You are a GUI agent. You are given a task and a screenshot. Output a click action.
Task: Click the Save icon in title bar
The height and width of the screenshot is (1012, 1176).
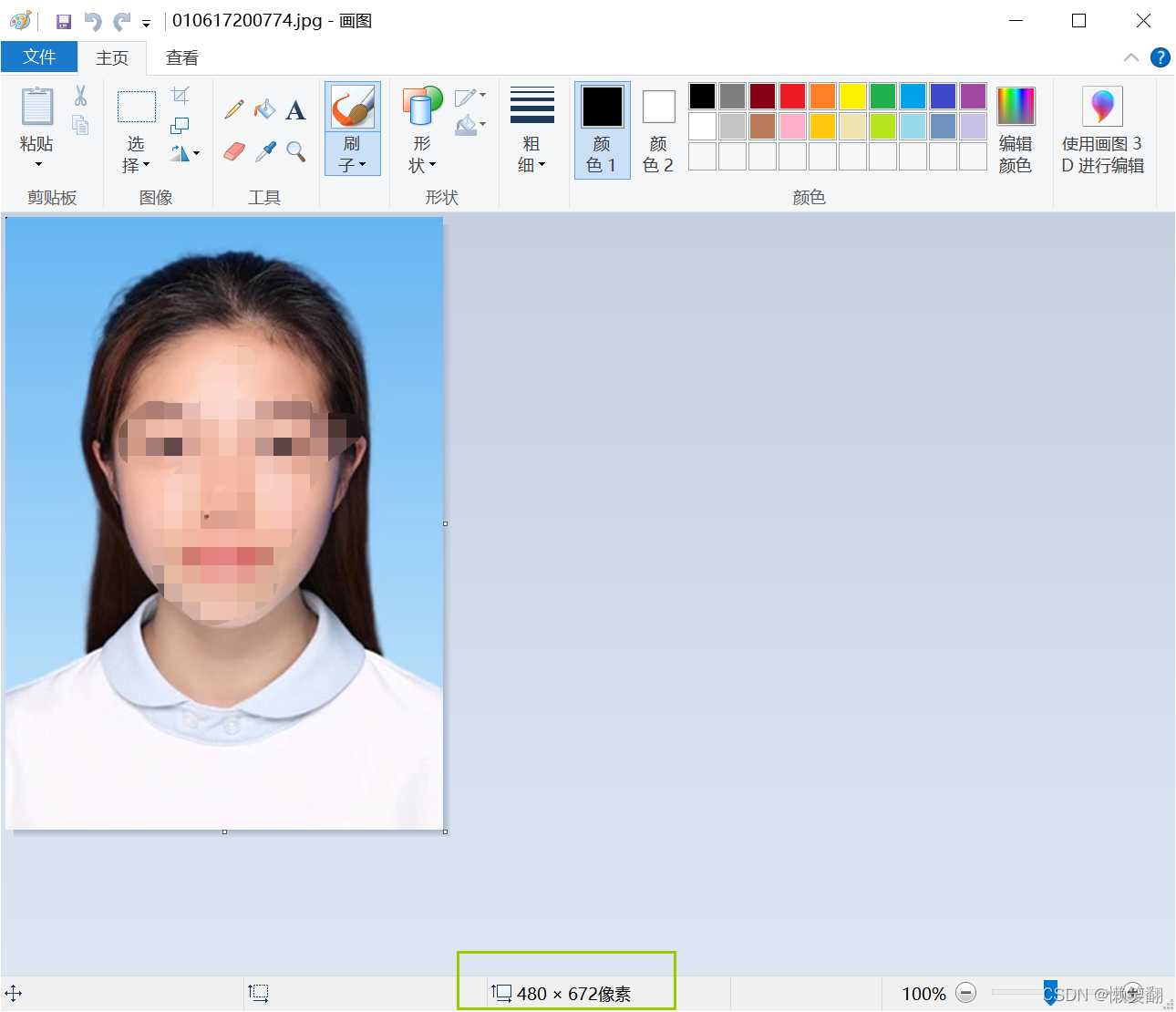pyautogui.click(x=63, y=21)
